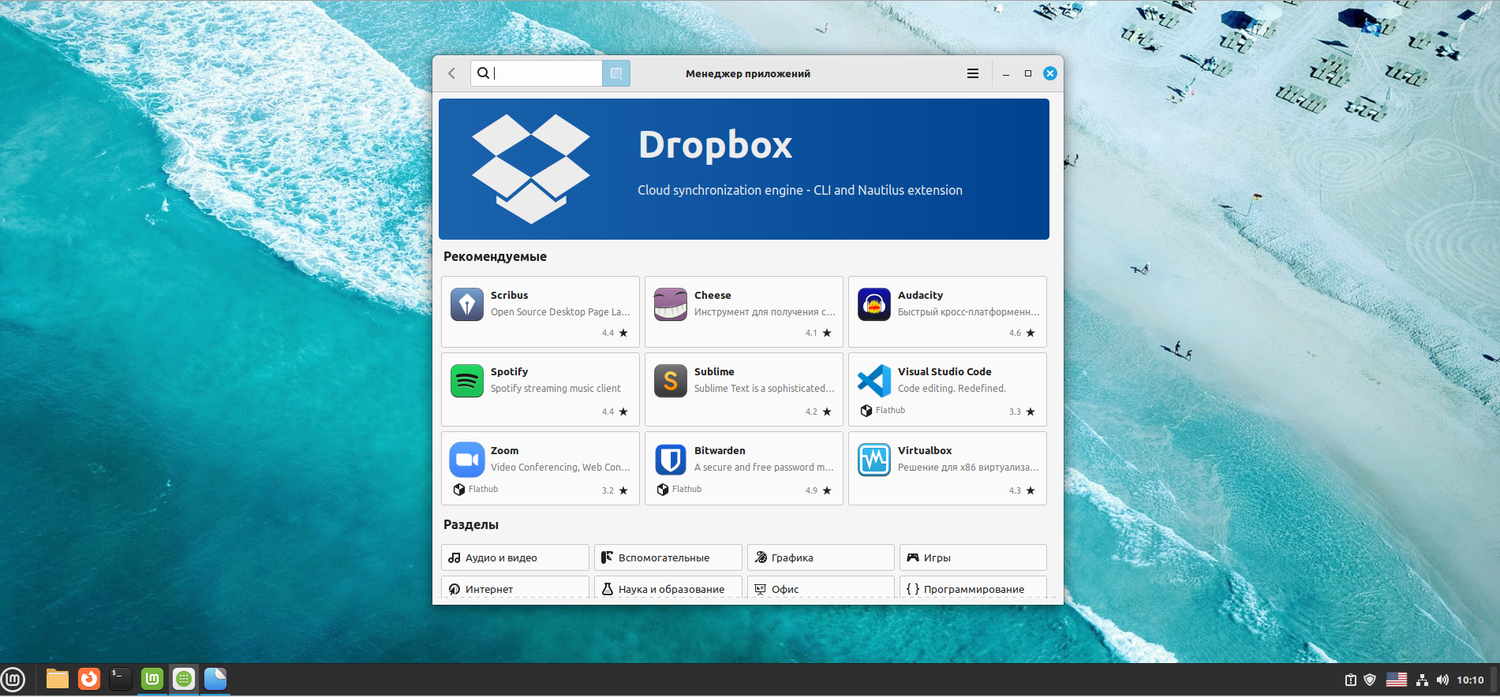
Task: Go back using the arrow button
Action: 452,73
